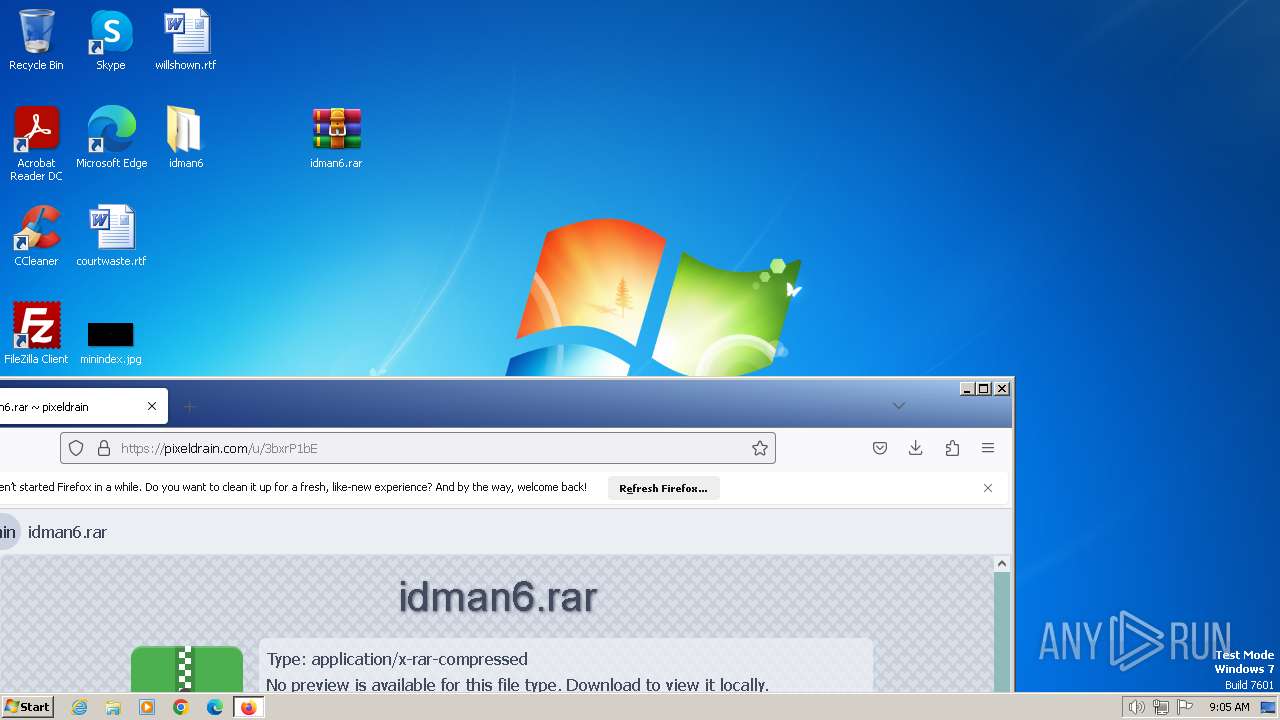Click the Type: application/x-rar-compressed text

[397, 659]
